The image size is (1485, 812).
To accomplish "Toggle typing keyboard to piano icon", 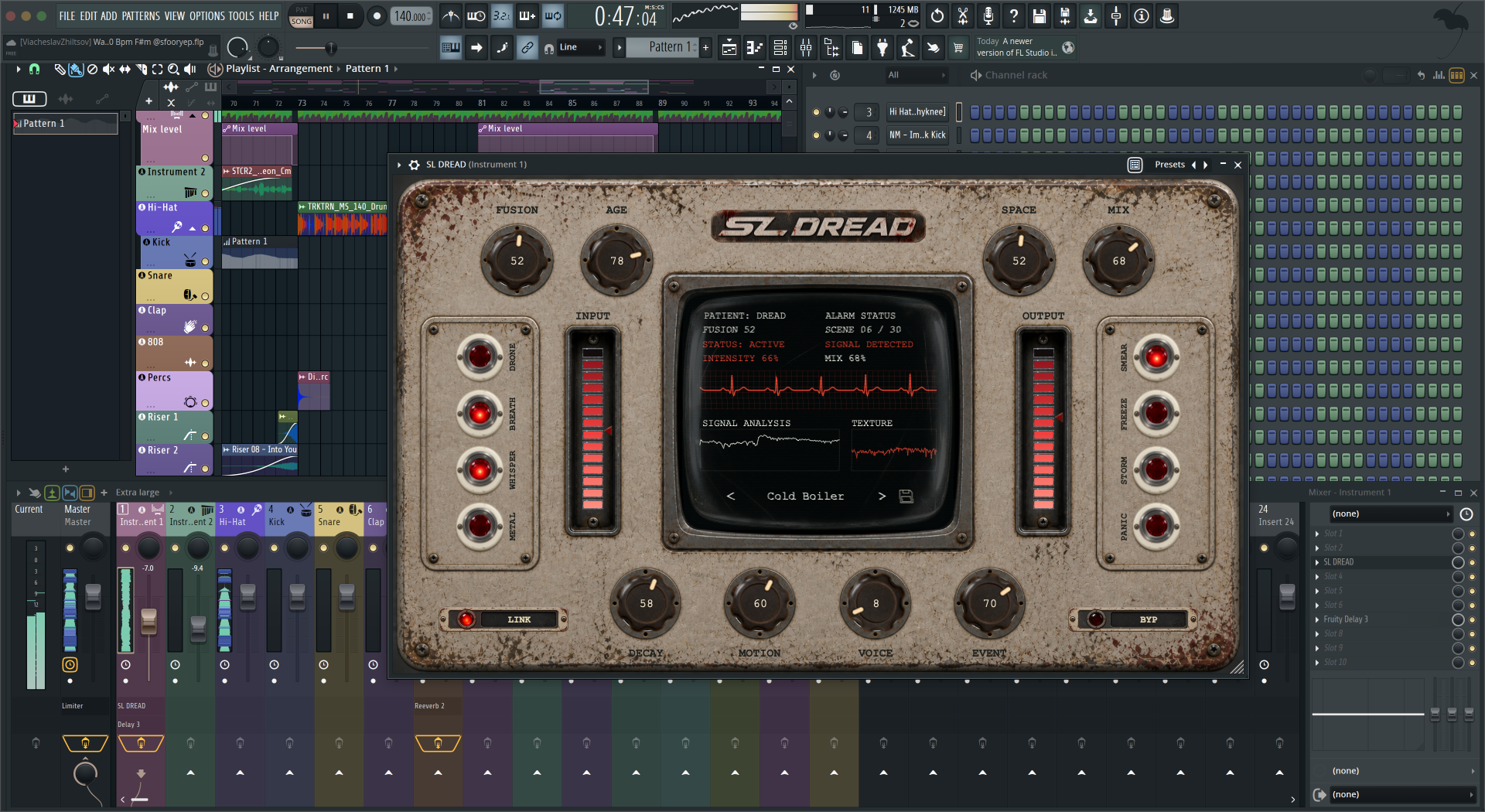I will tap(451, 48).
